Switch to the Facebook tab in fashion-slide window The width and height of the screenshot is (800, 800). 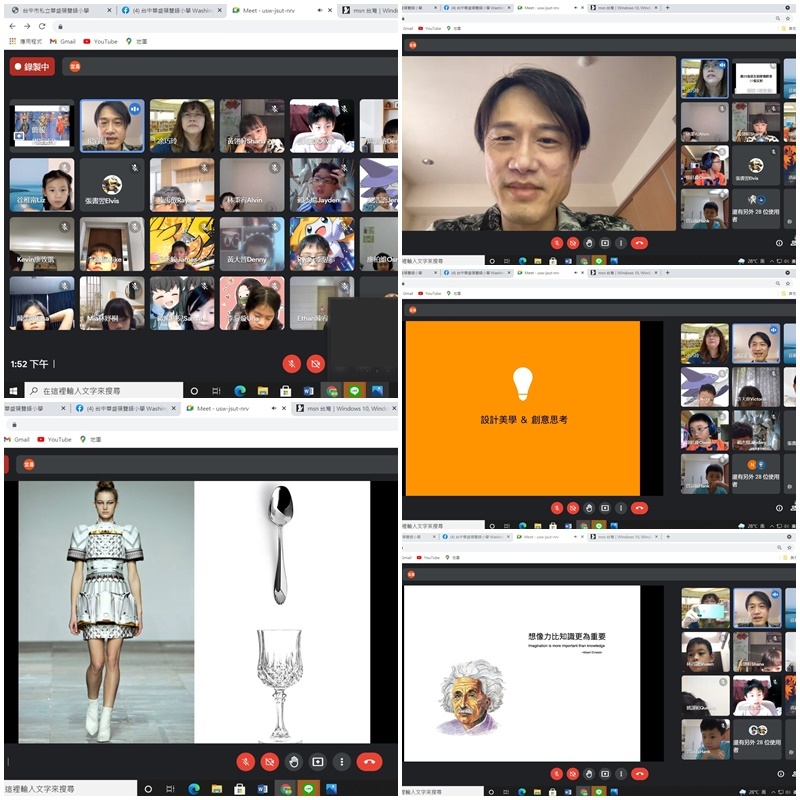tap(126, 408)
